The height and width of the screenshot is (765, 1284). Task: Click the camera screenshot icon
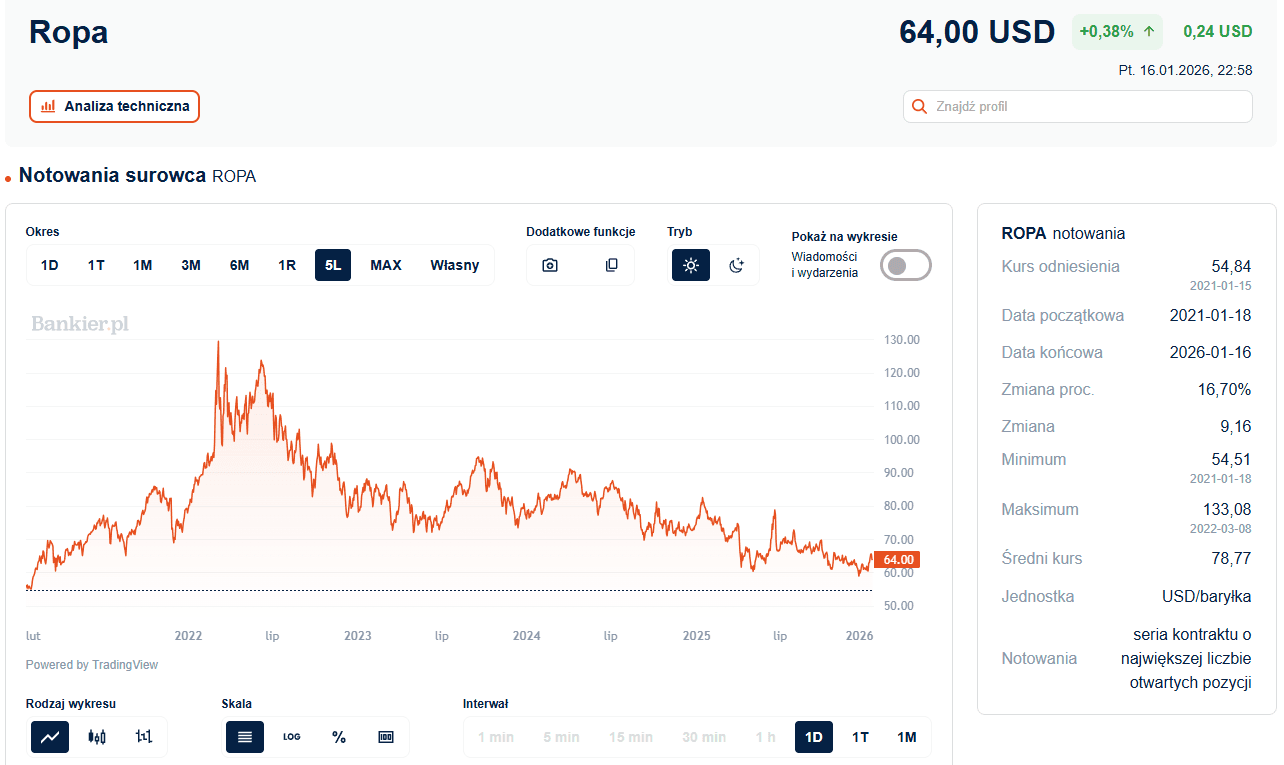tap(550, 265)
